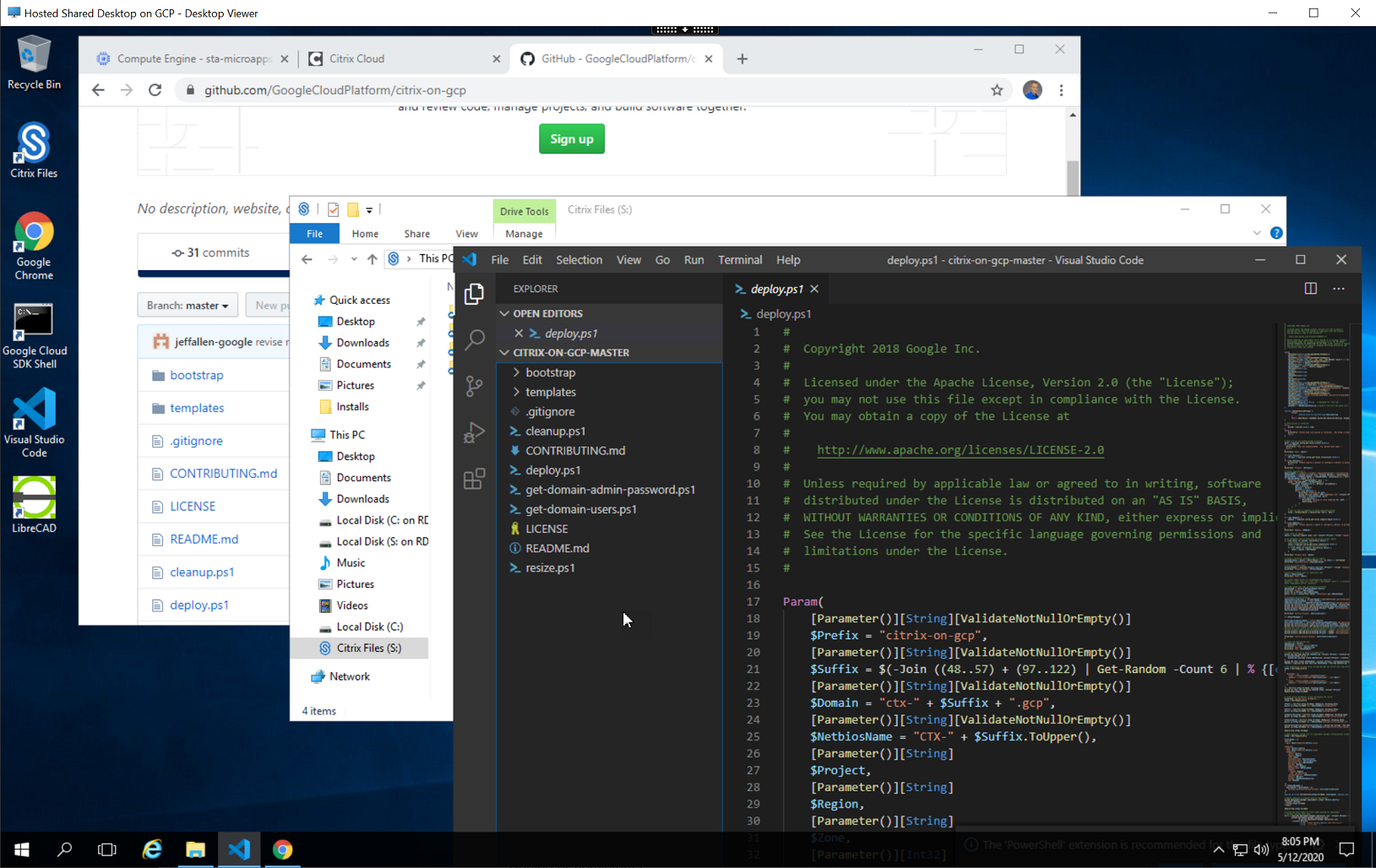Open Chrome profile avatar
Viewport: 1376px width, 868px height.
point(1032,90)
